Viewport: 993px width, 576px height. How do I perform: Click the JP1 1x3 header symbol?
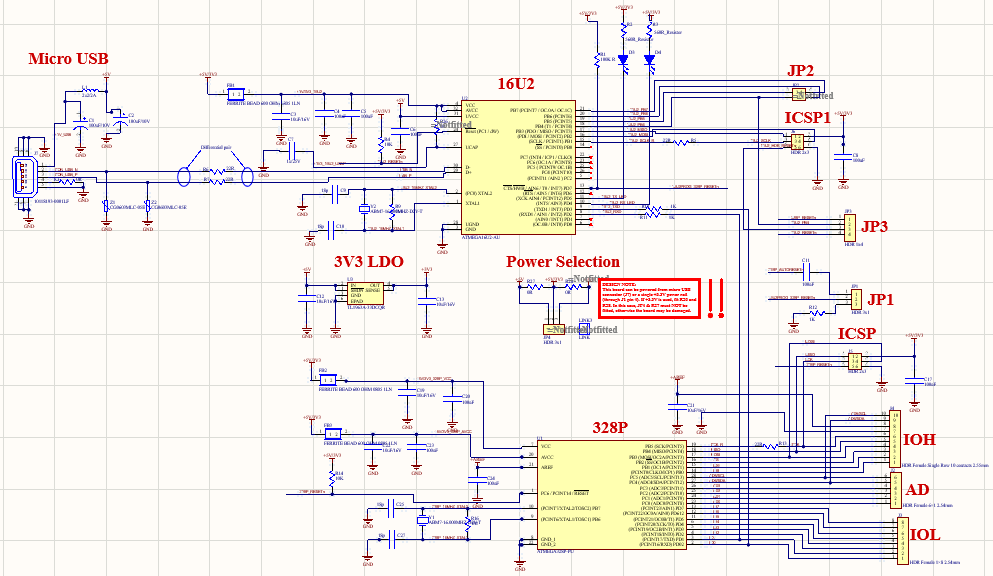[x=855, y=299]
